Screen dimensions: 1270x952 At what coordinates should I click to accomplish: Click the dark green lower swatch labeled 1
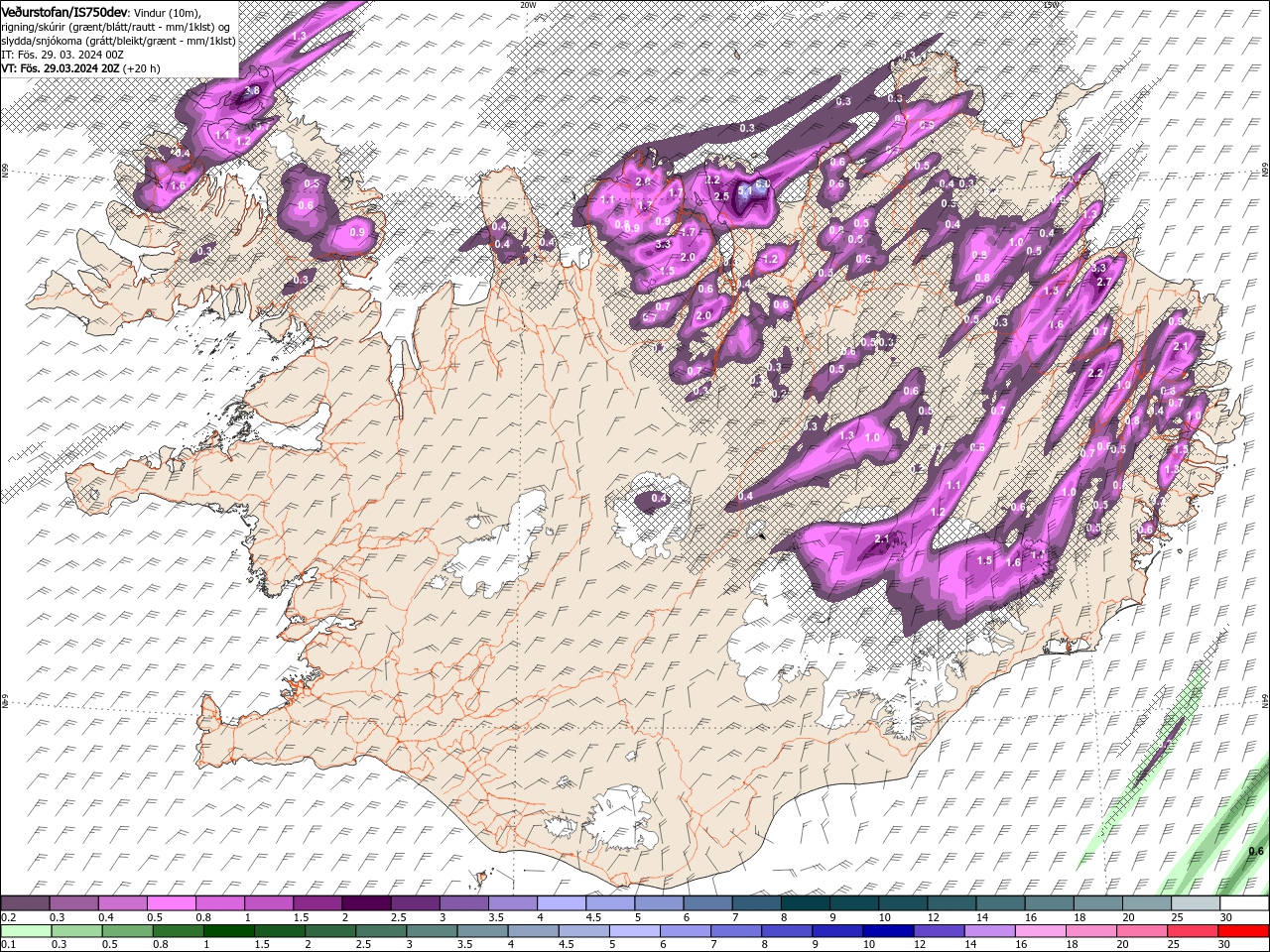click(228, 931)
